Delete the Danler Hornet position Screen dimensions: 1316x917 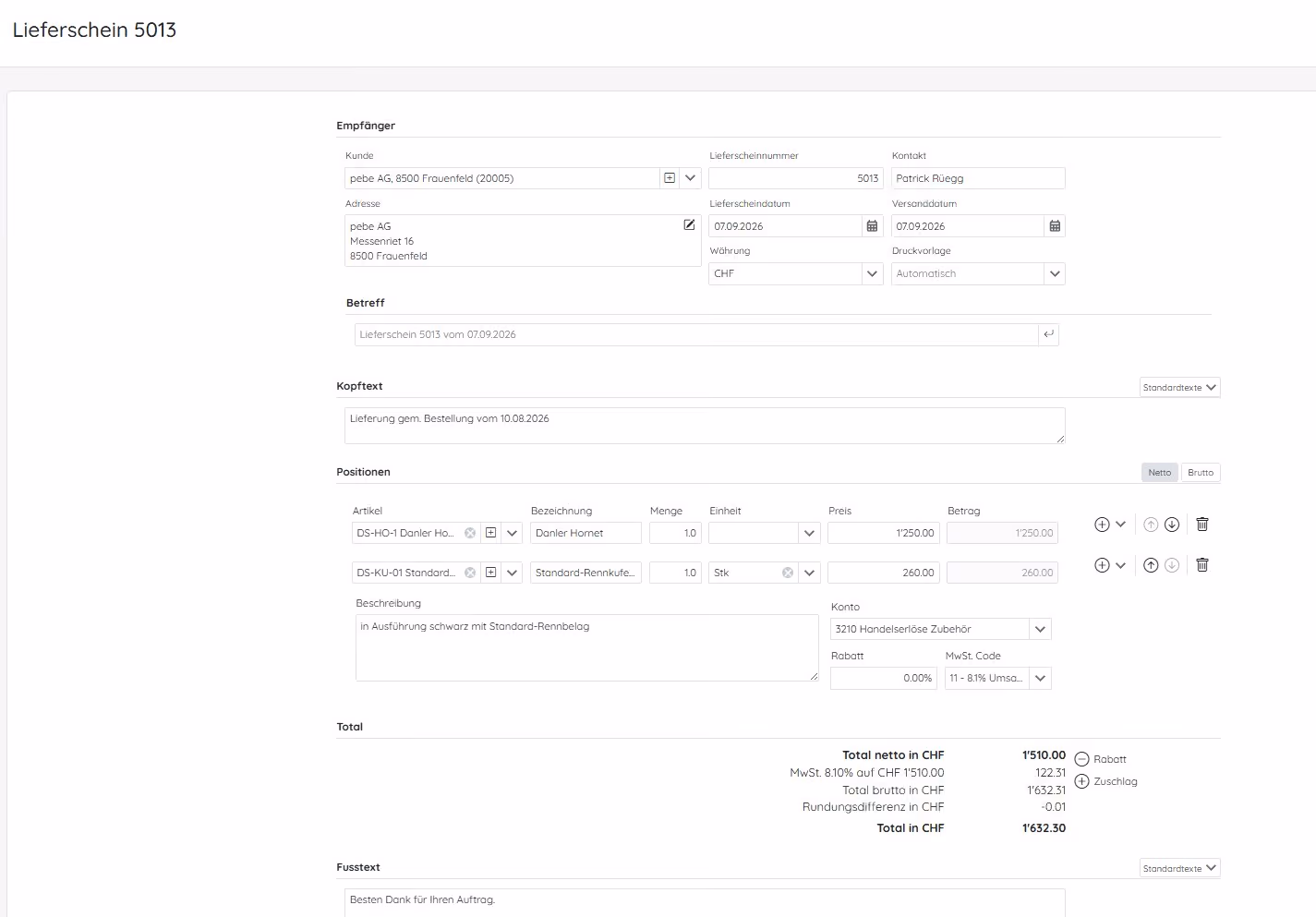click(1202, 525)
